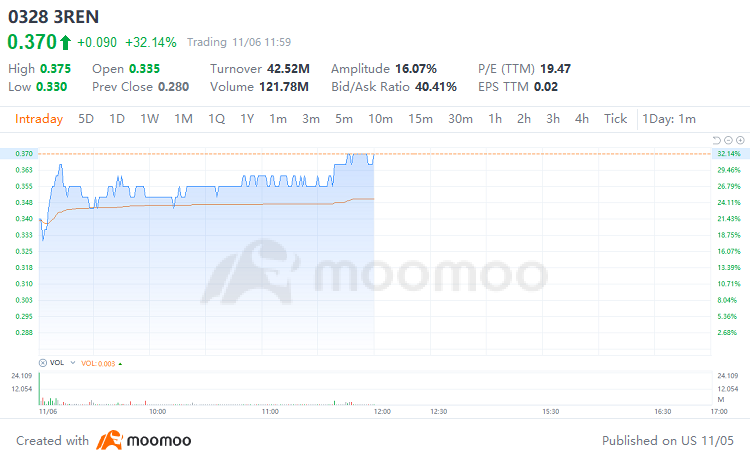The height and width of the screenshot is (461, 750).
Task: Select the Tick chart tab
Action: 615,119
